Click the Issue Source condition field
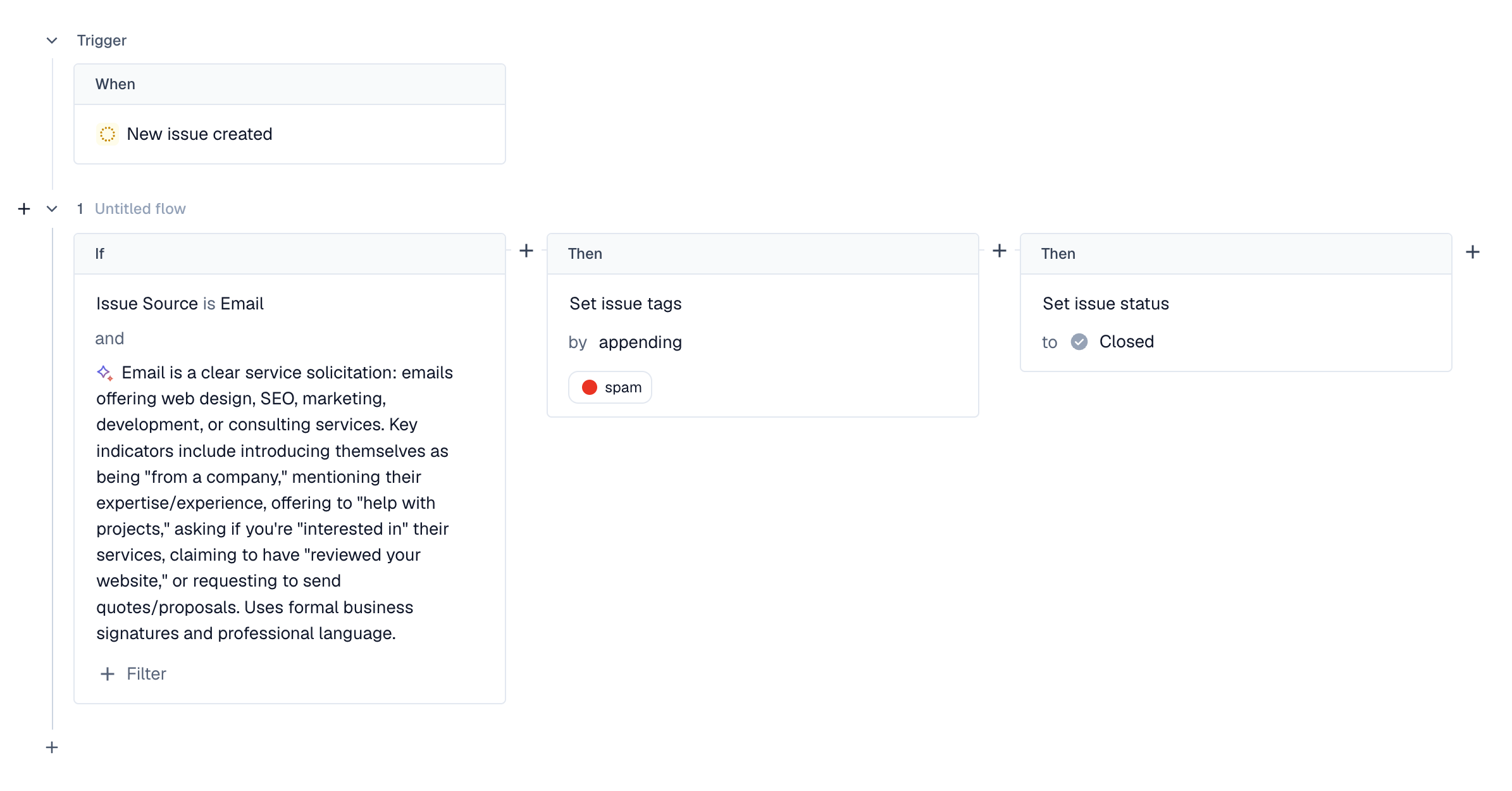1512x791 pixels. point(147,304)
